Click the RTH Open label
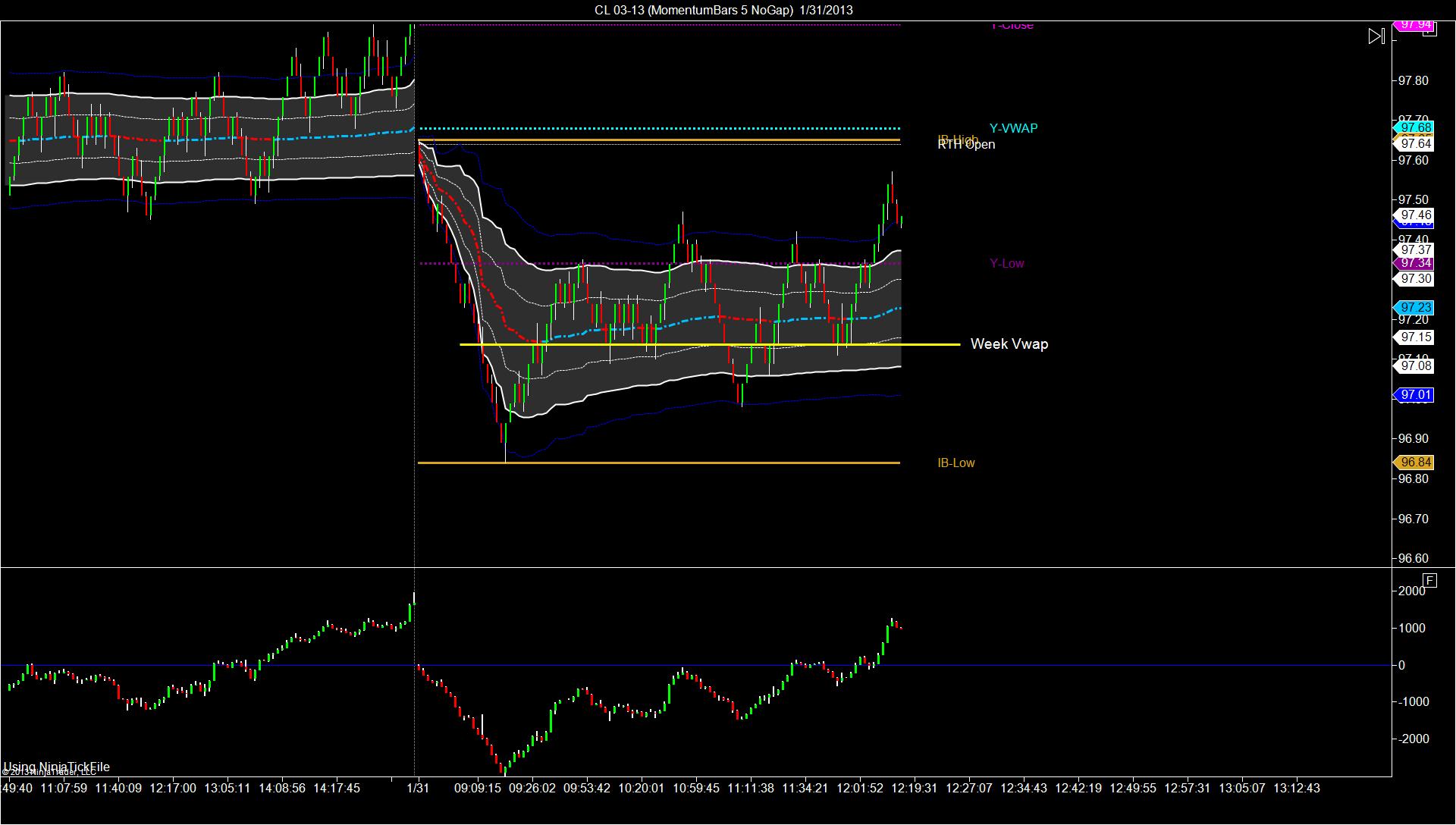The height and width of the screenshot is (825, 1456). click(x=966, y=145)
